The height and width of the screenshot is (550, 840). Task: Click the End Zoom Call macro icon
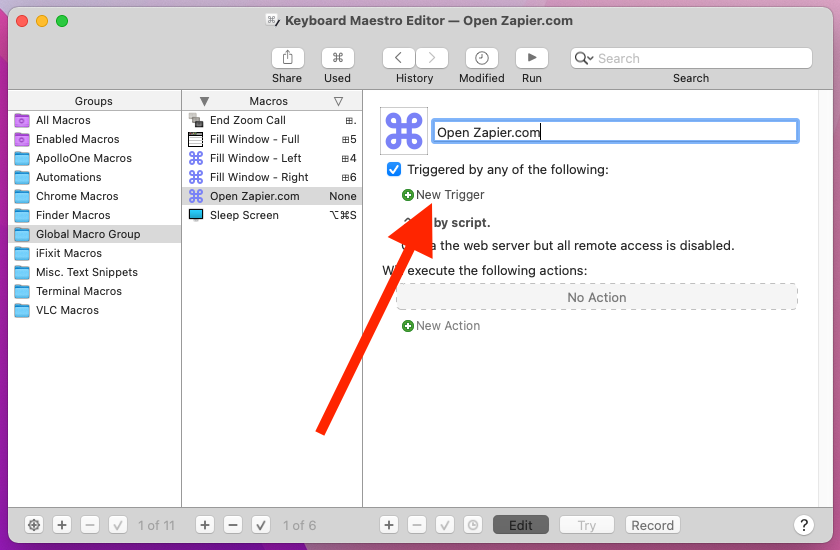click(196, 120)
